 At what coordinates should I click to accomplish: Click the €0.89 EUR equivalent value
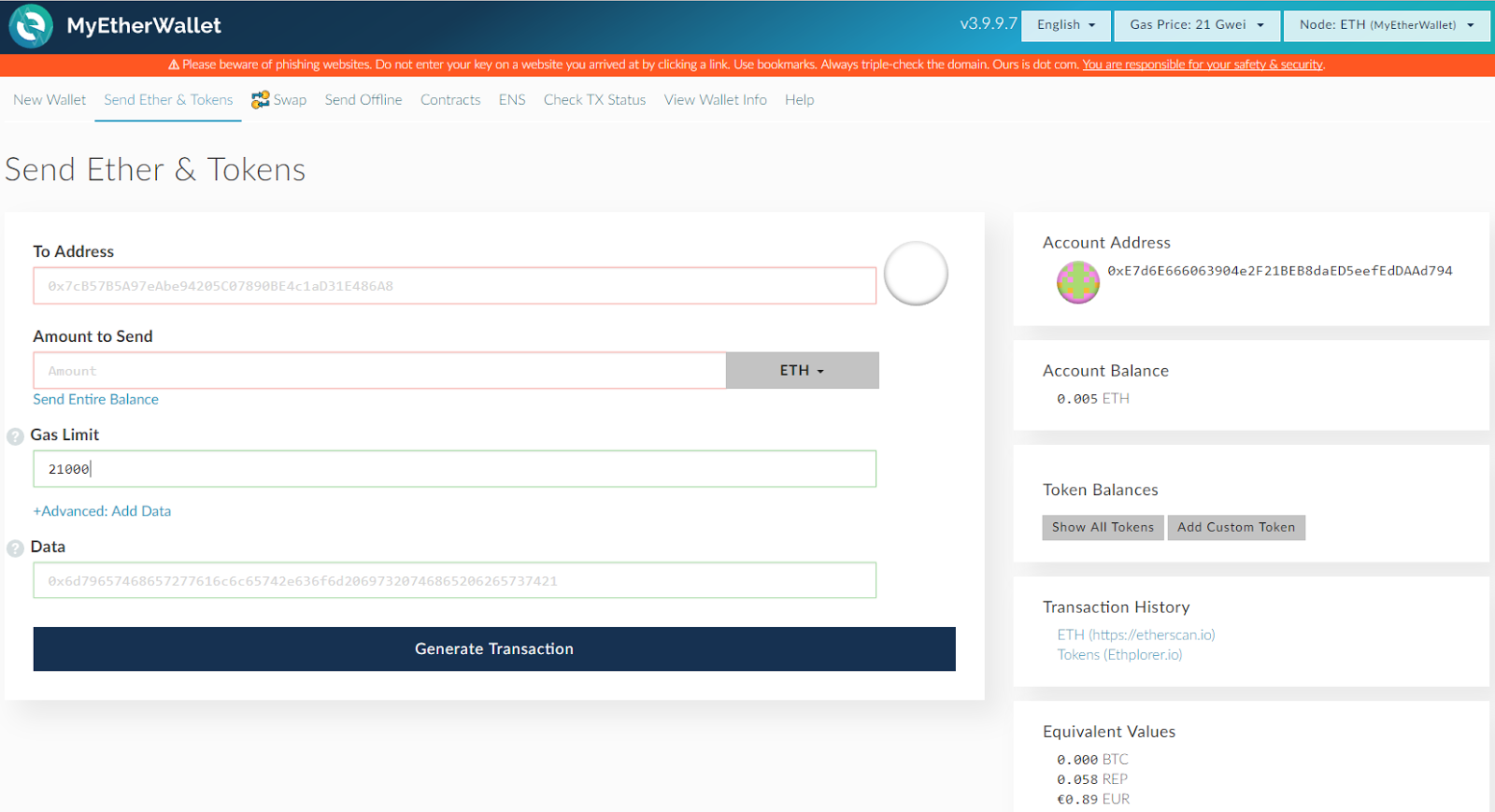1093,799
